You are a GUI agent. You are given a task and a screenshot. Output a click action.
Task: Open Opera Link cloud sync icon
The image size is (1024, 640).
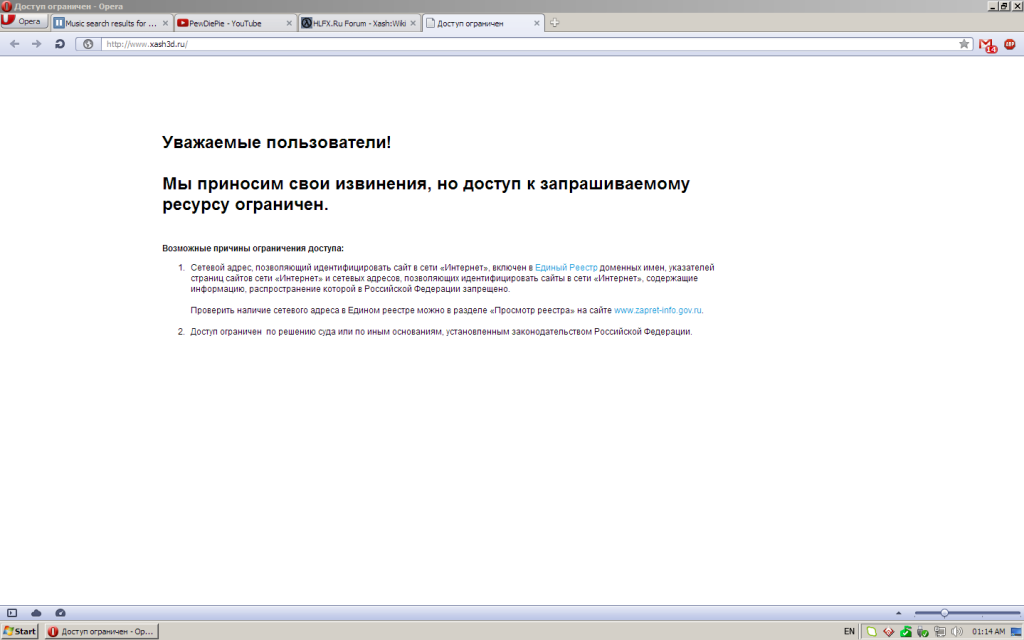36,612
